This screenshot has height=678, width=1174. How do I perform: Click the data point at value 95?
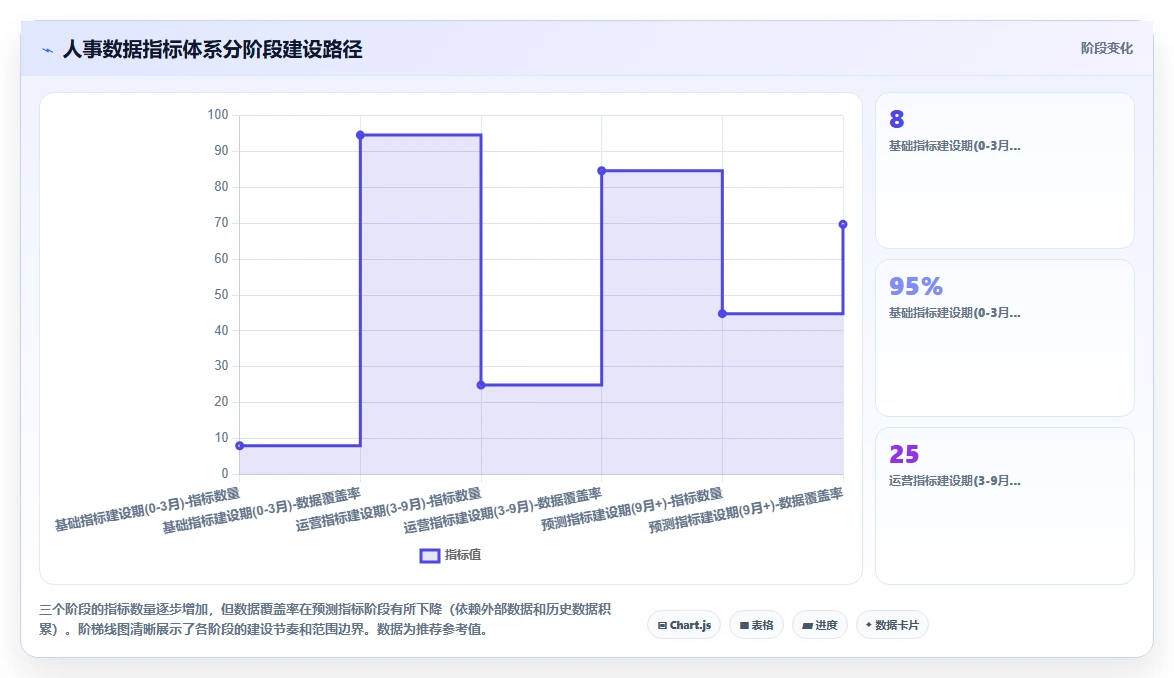pos(360,135)
